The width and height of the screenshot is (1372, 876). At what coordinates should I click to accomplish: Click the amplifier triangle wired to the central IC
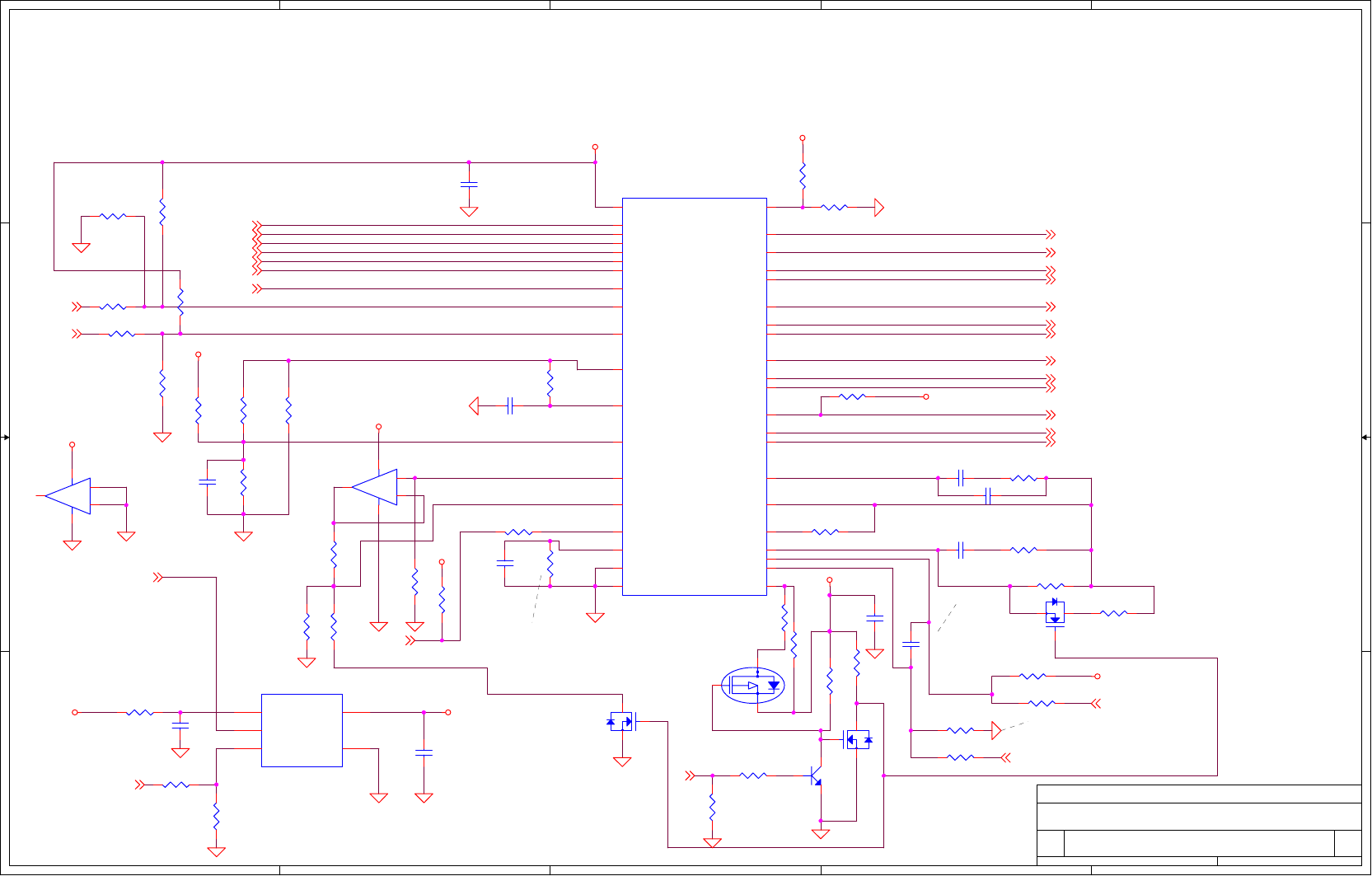click(x=375, y=487)
